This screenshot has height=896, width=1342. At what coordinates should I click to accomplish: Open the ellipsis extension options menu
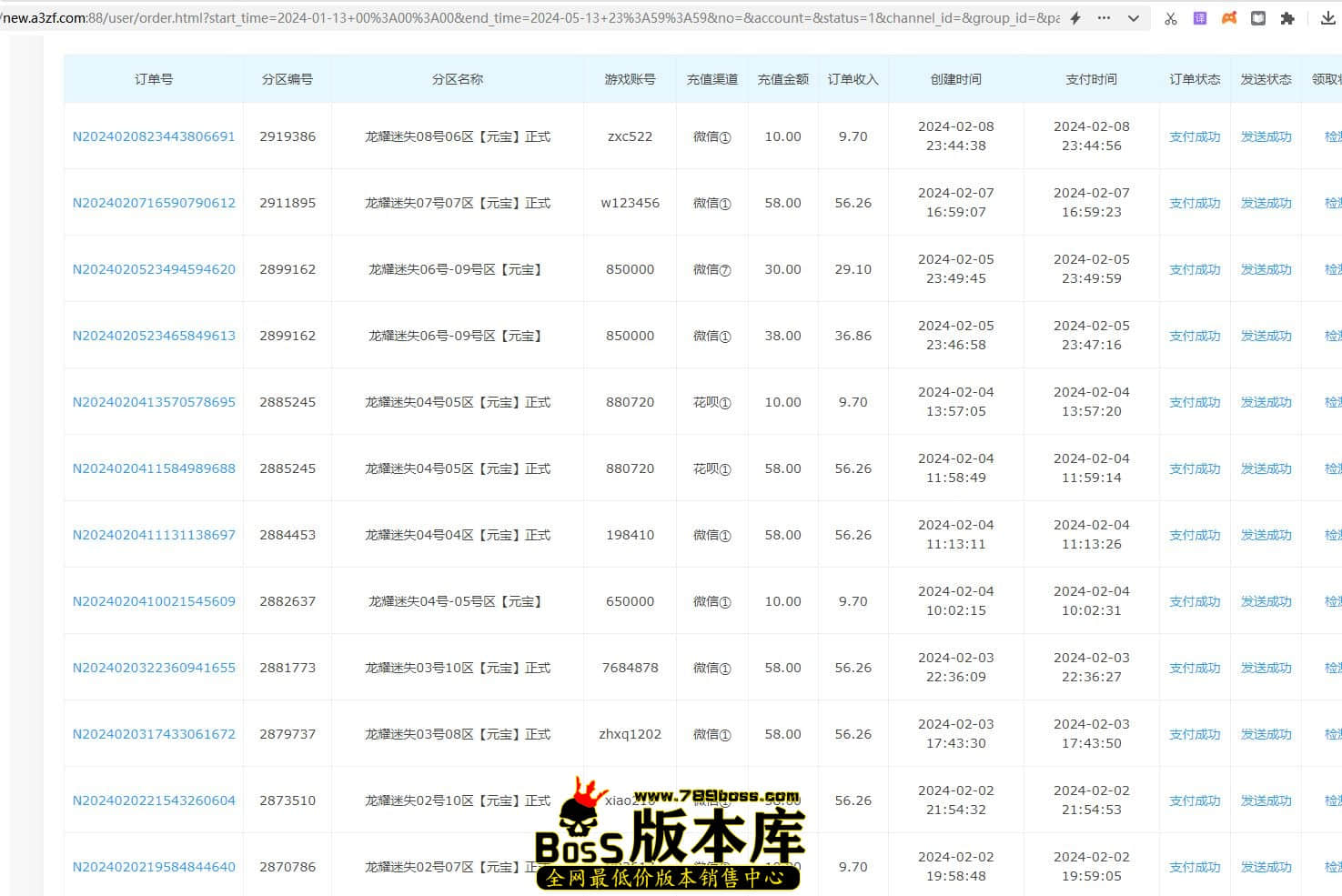pyautogui.click(x=1102, y=17)
